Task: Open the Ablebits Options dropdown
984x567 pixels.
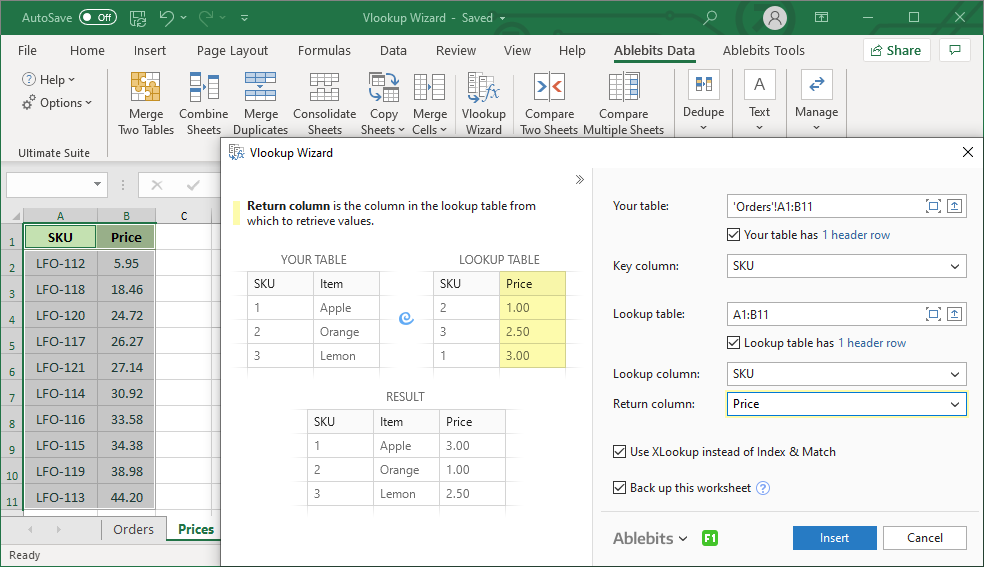Action: (57, 103)
